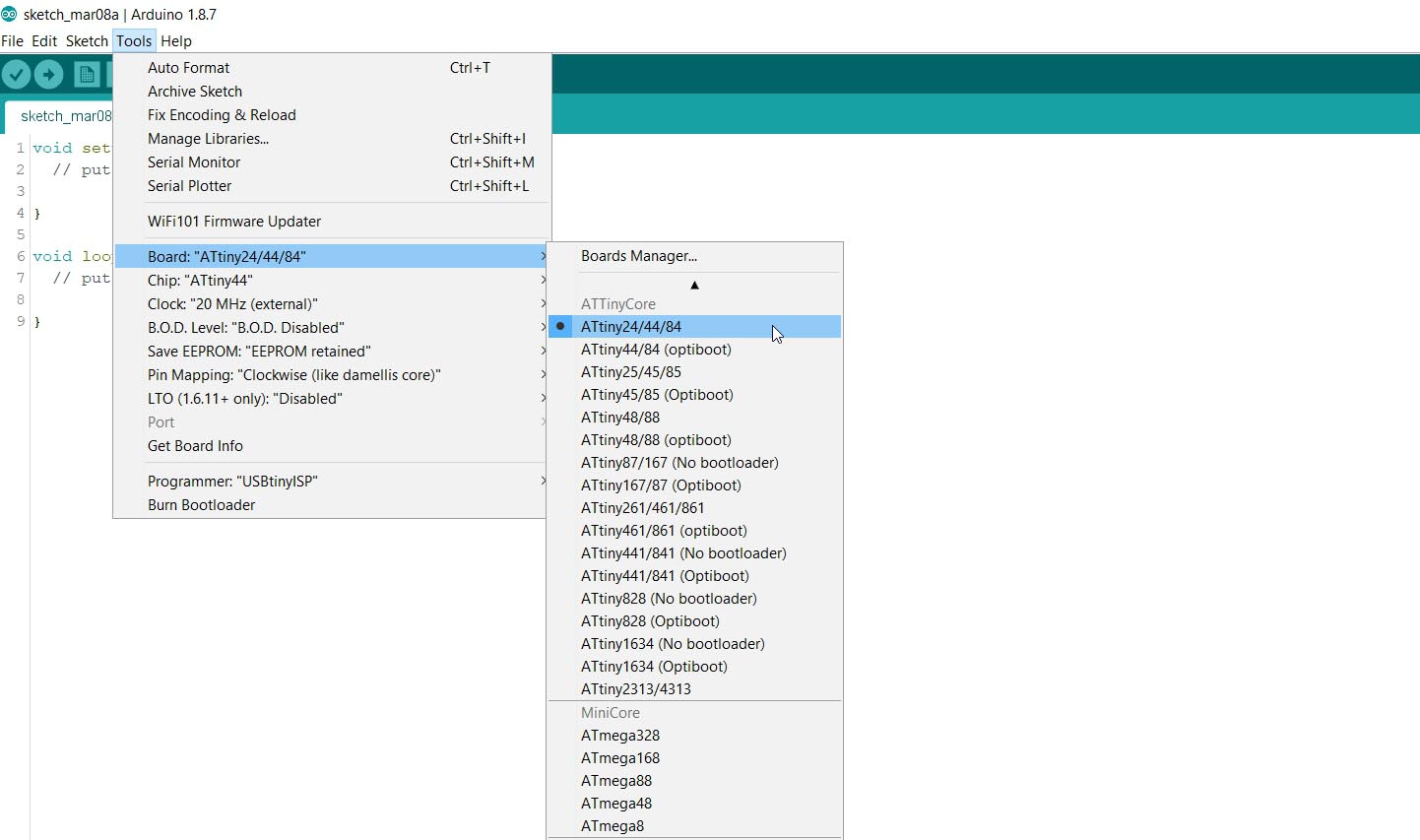Select ATmega328 under MiniCore
The width and height of the screenshot is (1420, 840).
694,735
